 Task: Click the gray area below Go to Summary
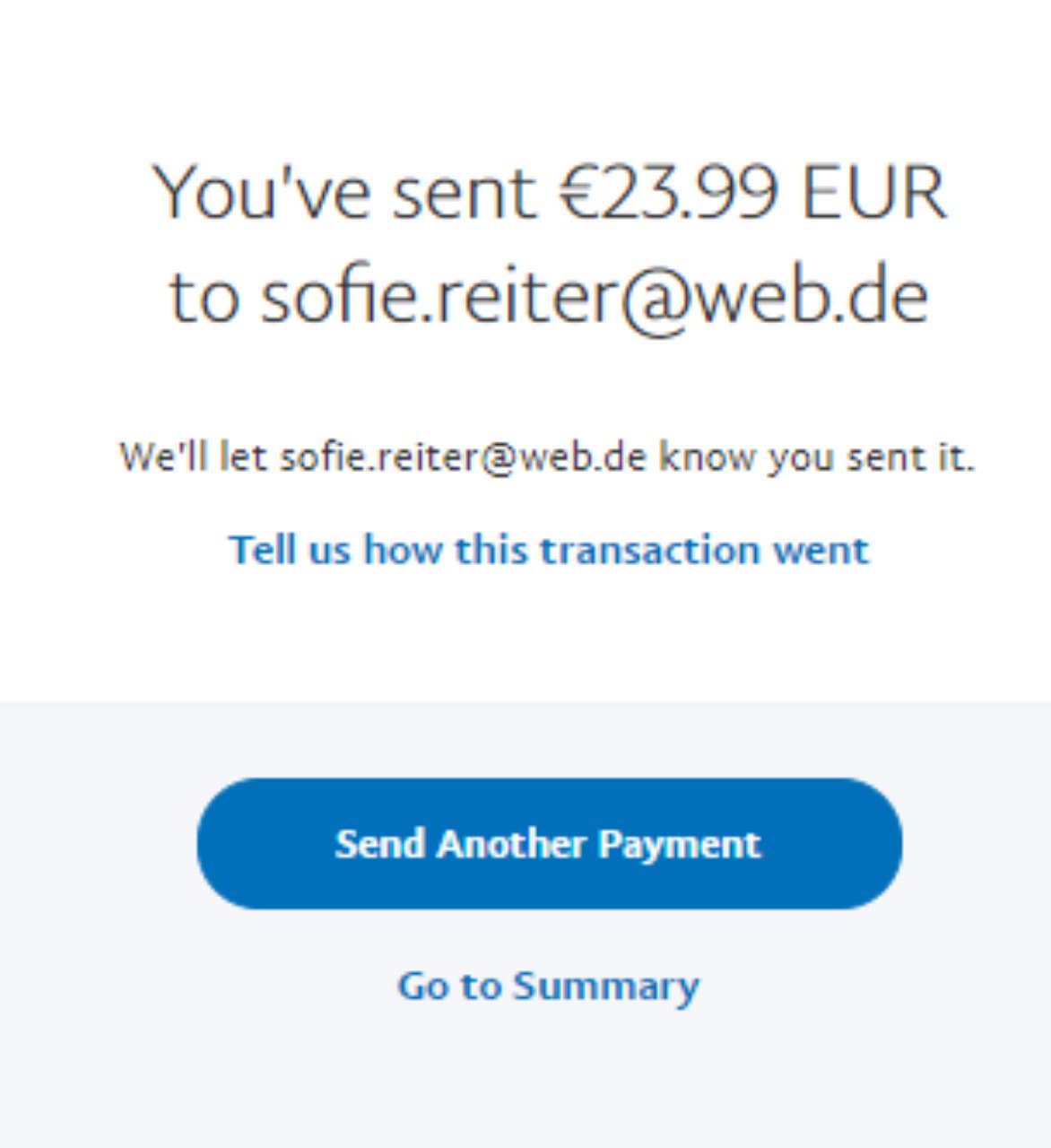(525, 1085)
